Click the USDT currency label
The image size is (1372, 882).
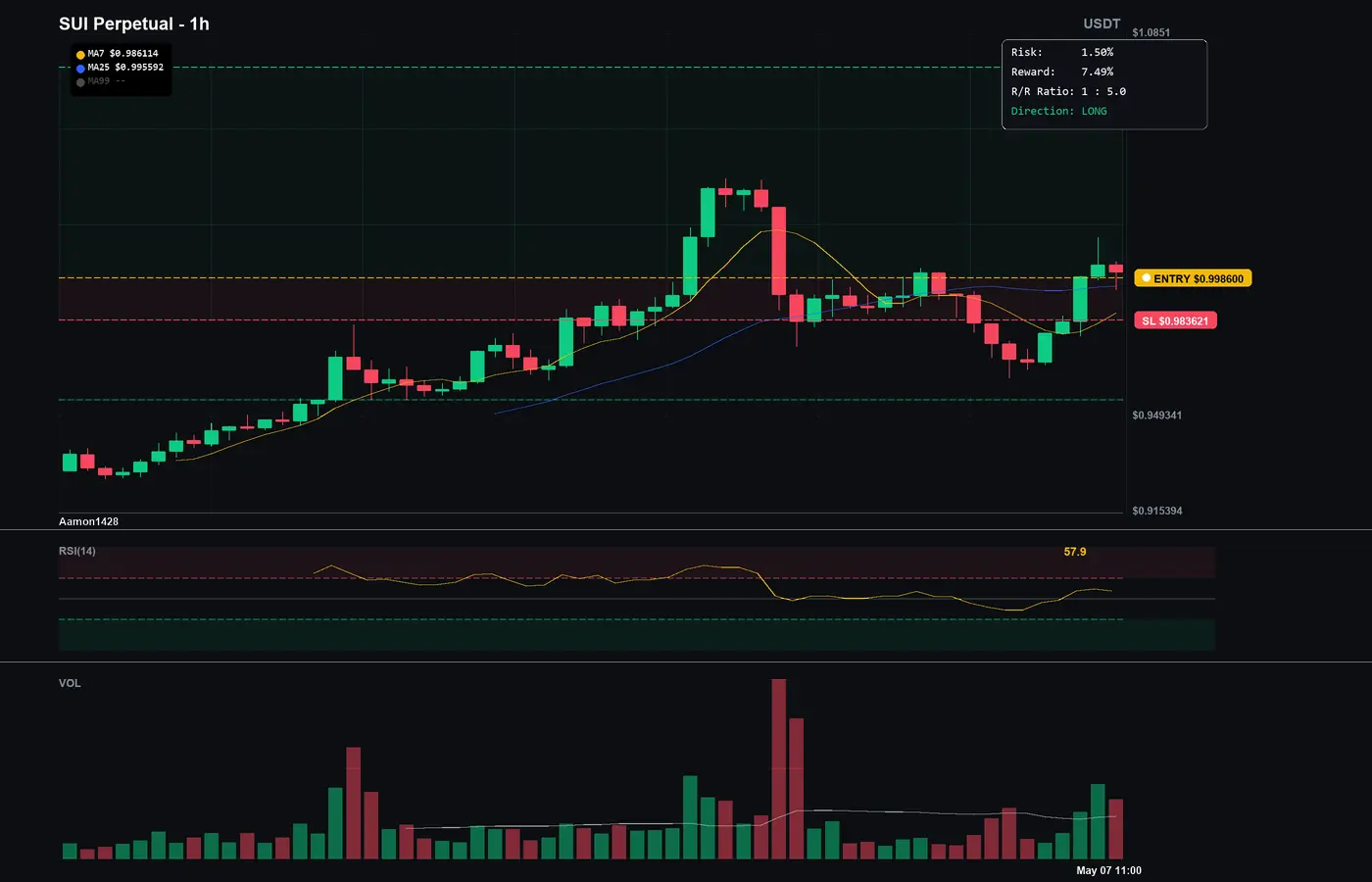pos(1102,24)
